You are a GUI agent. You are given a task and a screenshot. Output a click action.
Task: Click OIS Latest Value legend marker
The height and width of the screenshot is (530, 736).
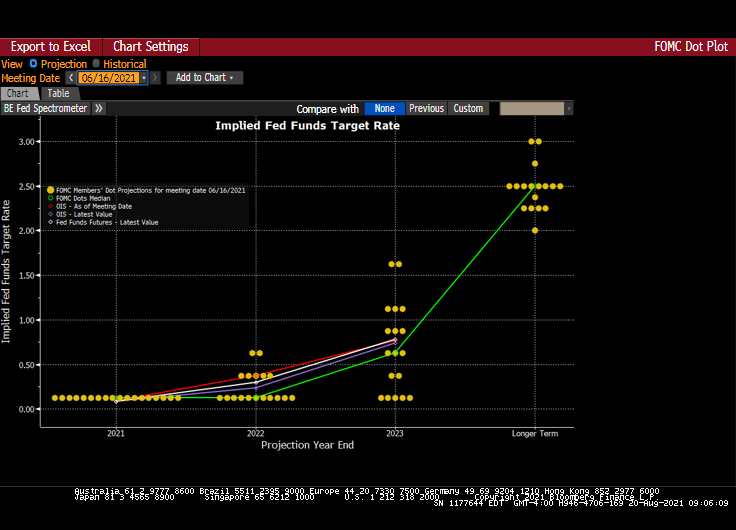[51, 213]
